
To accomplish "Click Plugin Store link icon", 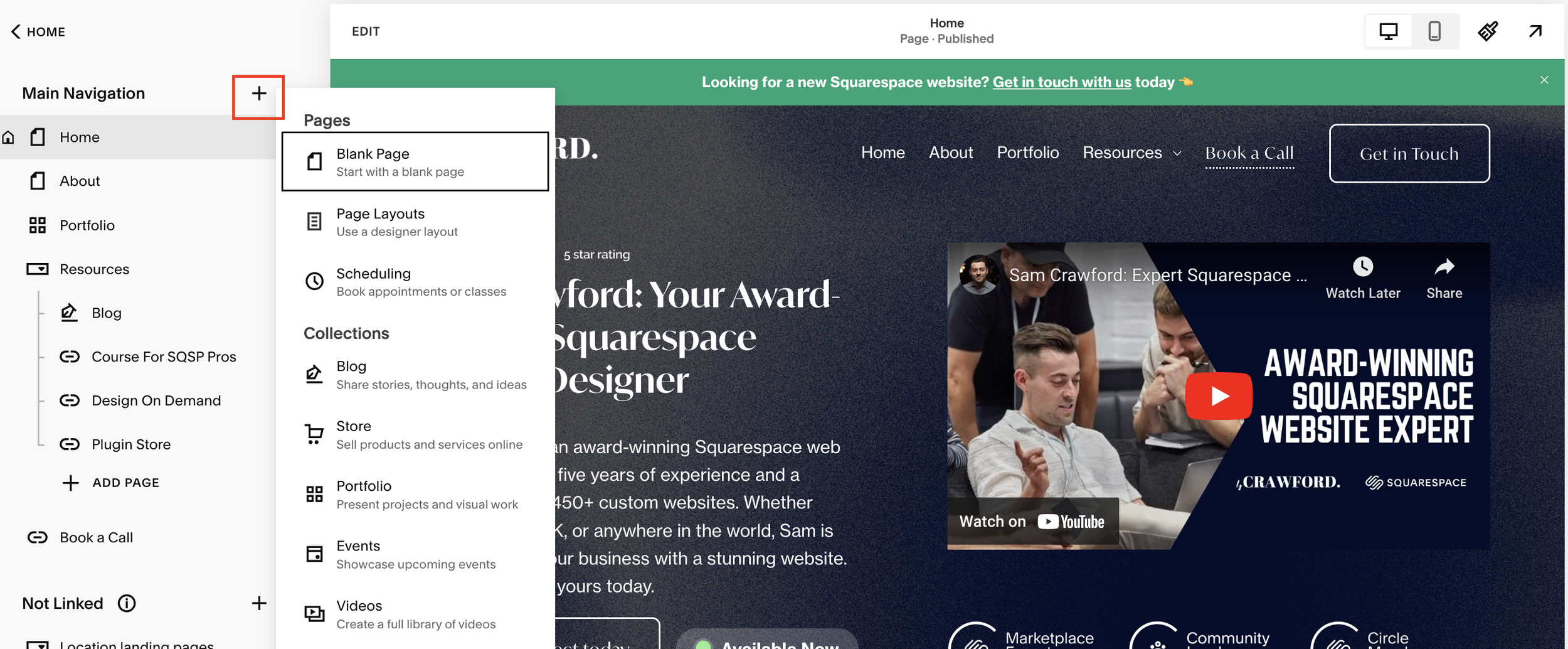I will [x=70, y=444].
